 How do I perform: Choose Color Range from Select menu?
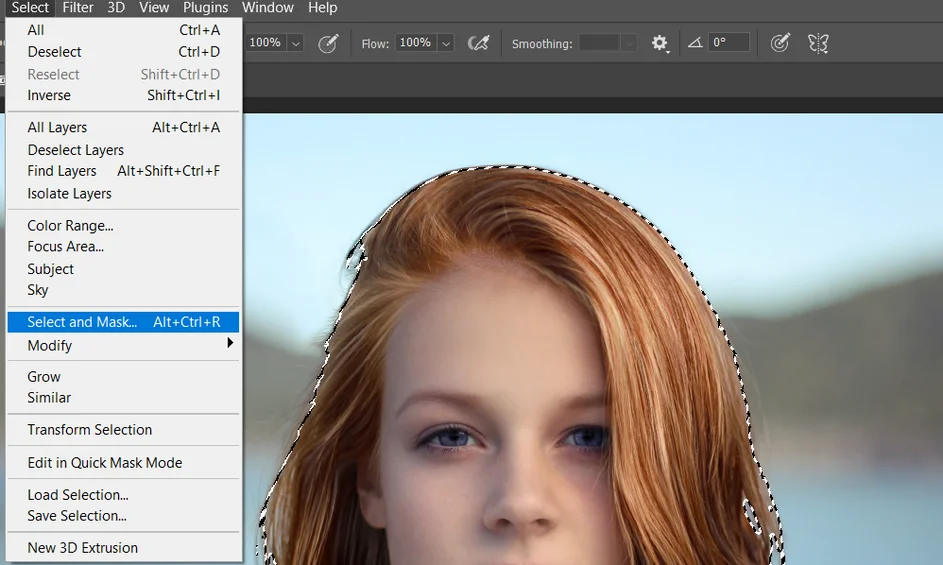70,226
